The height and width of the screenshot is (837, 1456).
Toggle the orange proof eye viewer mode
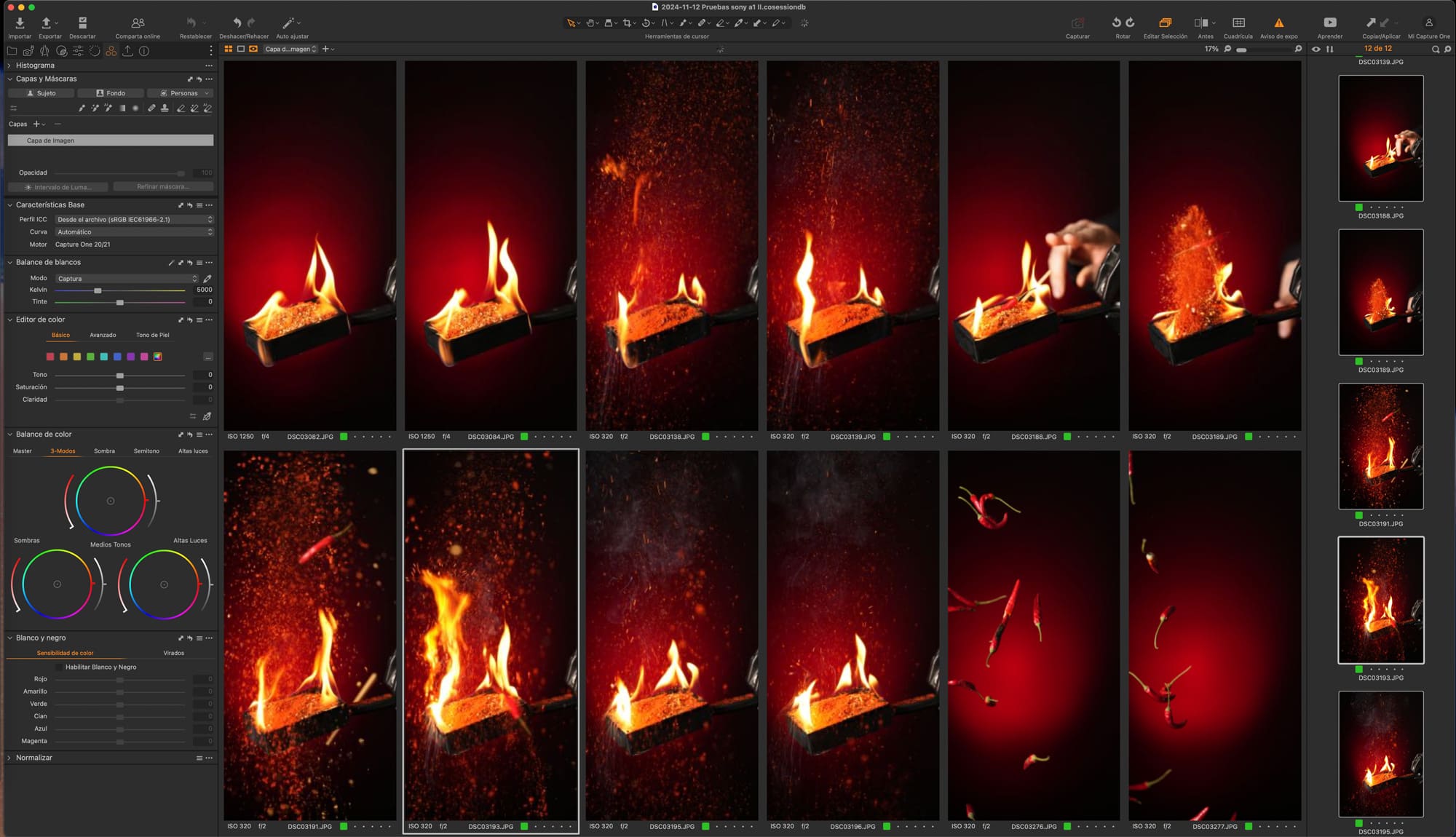[253, 49]
